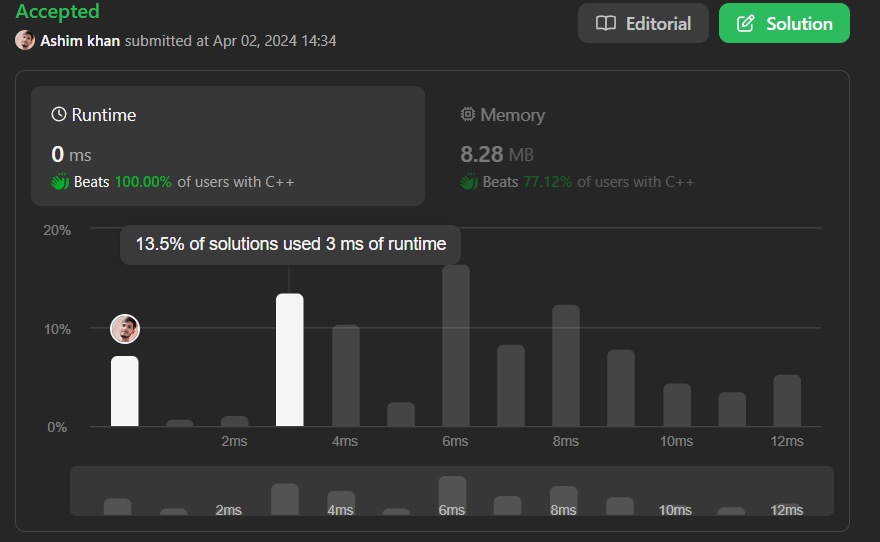Click the clapping hands icon under Runtime
The height and width of the screenshot is (542, 880).
click(x=60, y=182)
